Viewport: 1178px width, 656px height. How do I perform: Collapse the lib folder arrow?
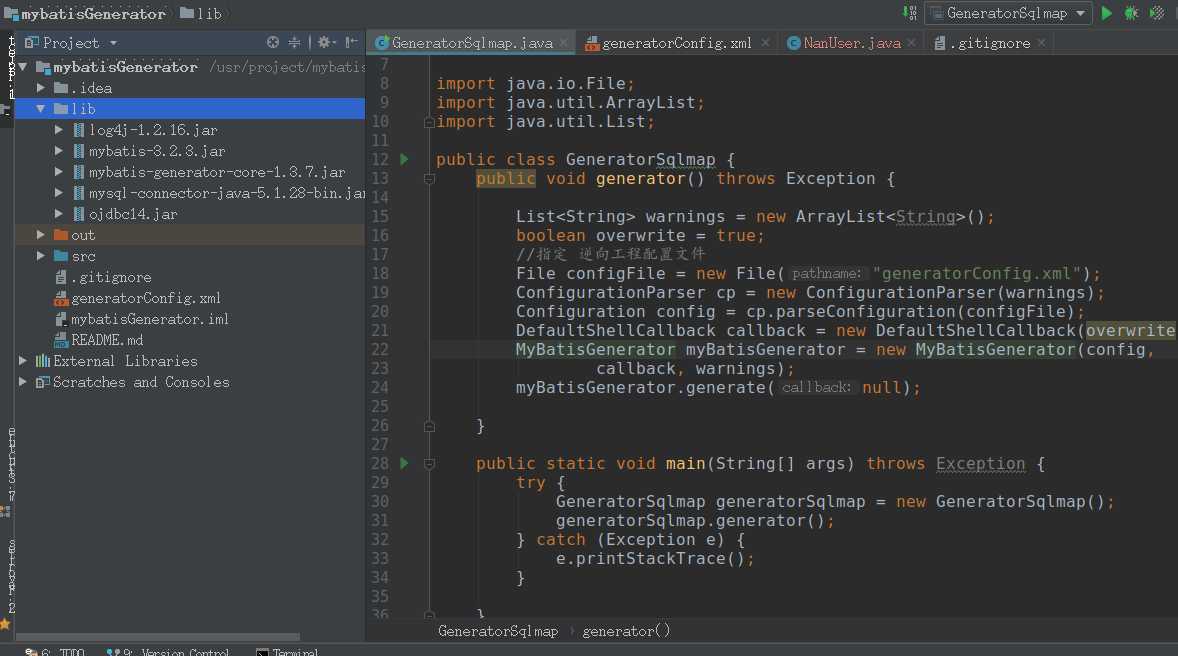coord(41,109)
